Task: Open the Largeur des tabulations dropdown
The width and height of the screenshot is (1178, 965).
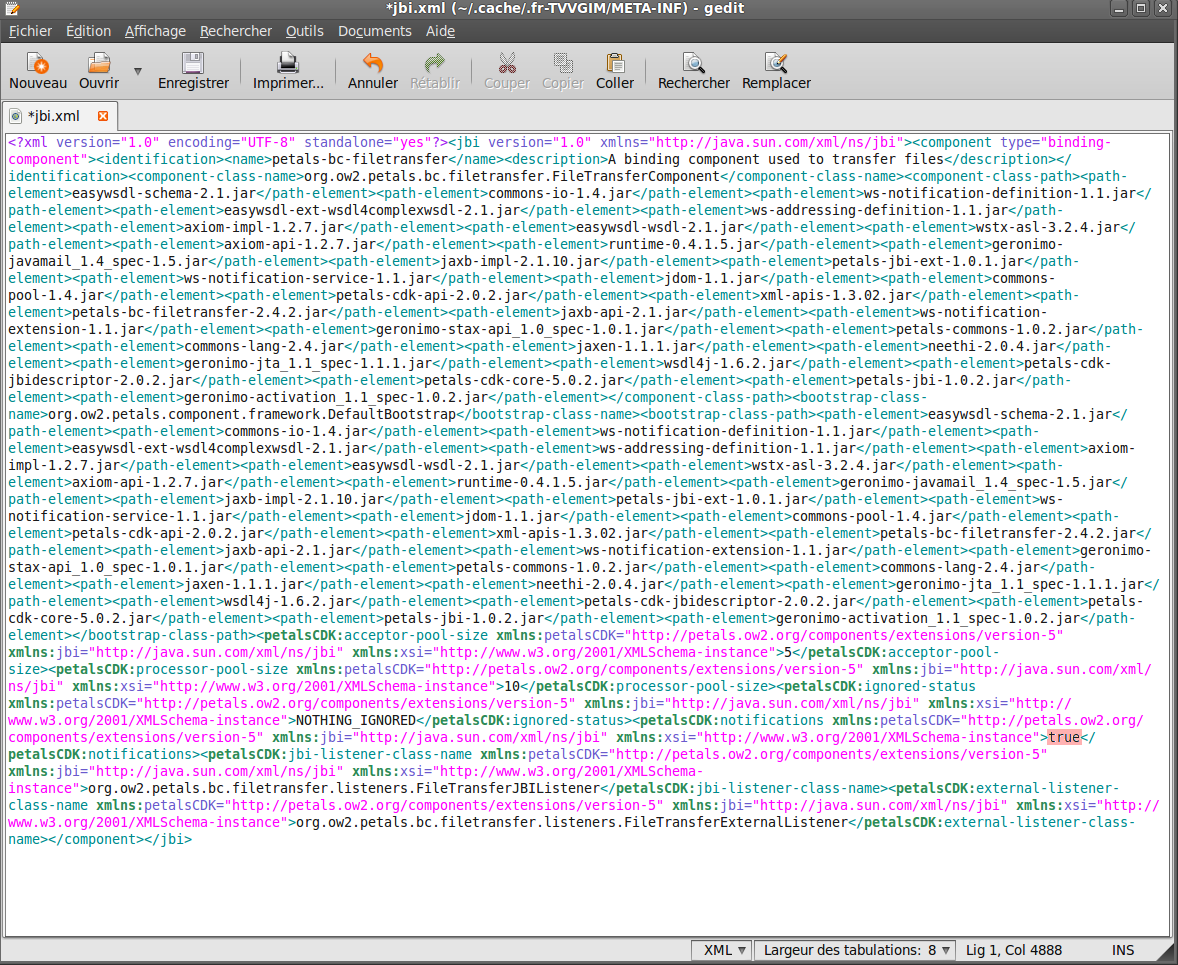Action: (x=857, y=950)
